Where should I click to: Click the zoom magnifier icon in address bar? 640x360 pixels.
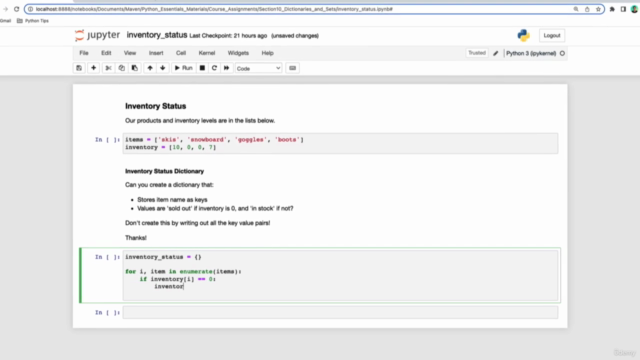click(x=576, y=9)
